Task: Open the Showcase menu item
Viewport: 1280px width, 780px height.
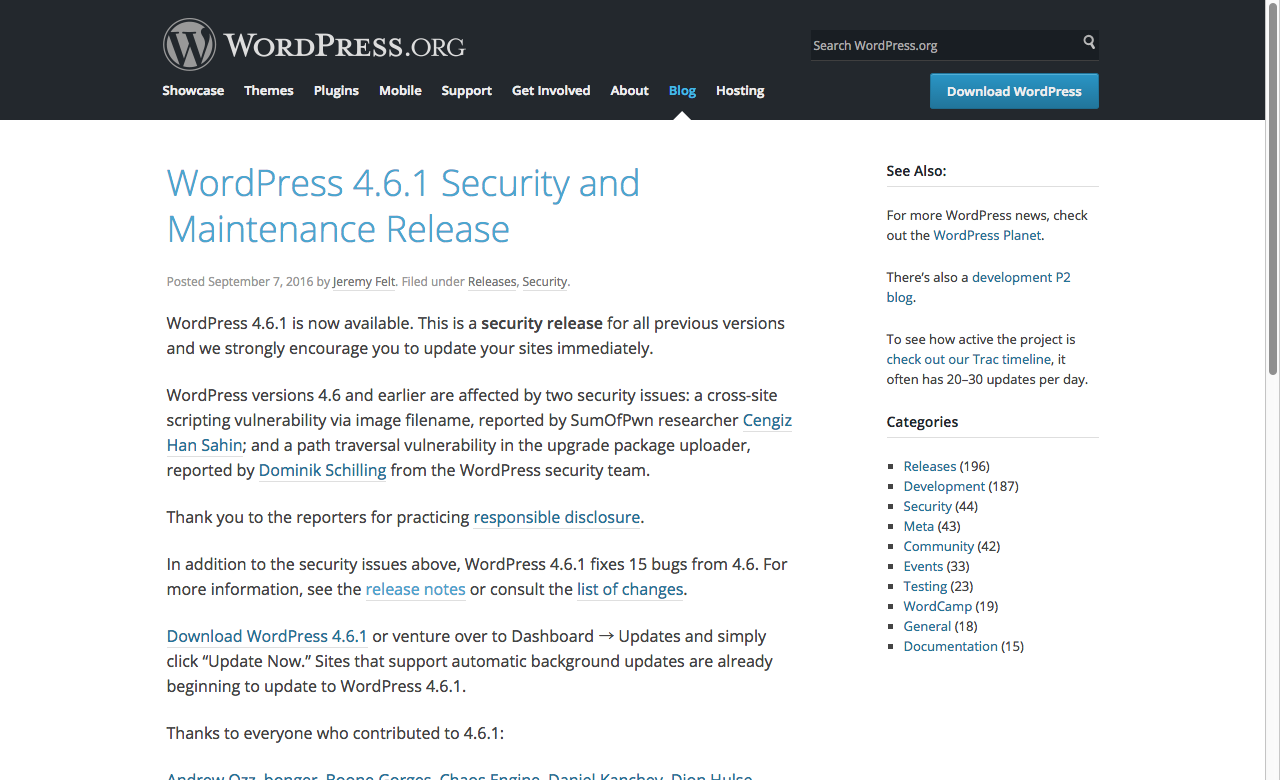Action: coord(193,90)
